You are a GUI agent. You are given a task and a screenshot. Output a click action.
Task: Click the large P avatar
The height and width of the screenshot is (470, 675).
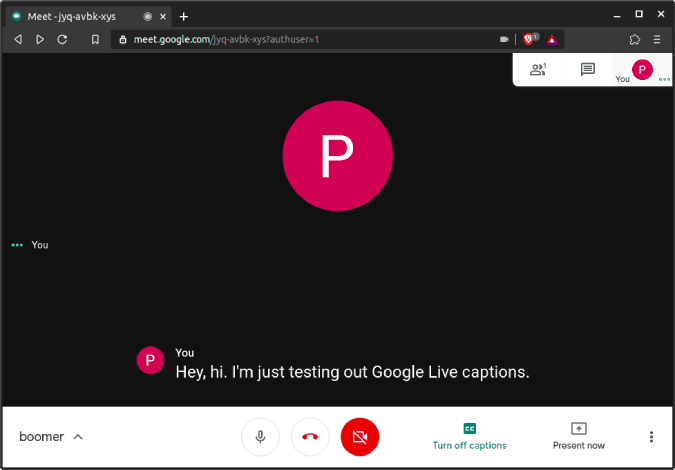point(338,156)
